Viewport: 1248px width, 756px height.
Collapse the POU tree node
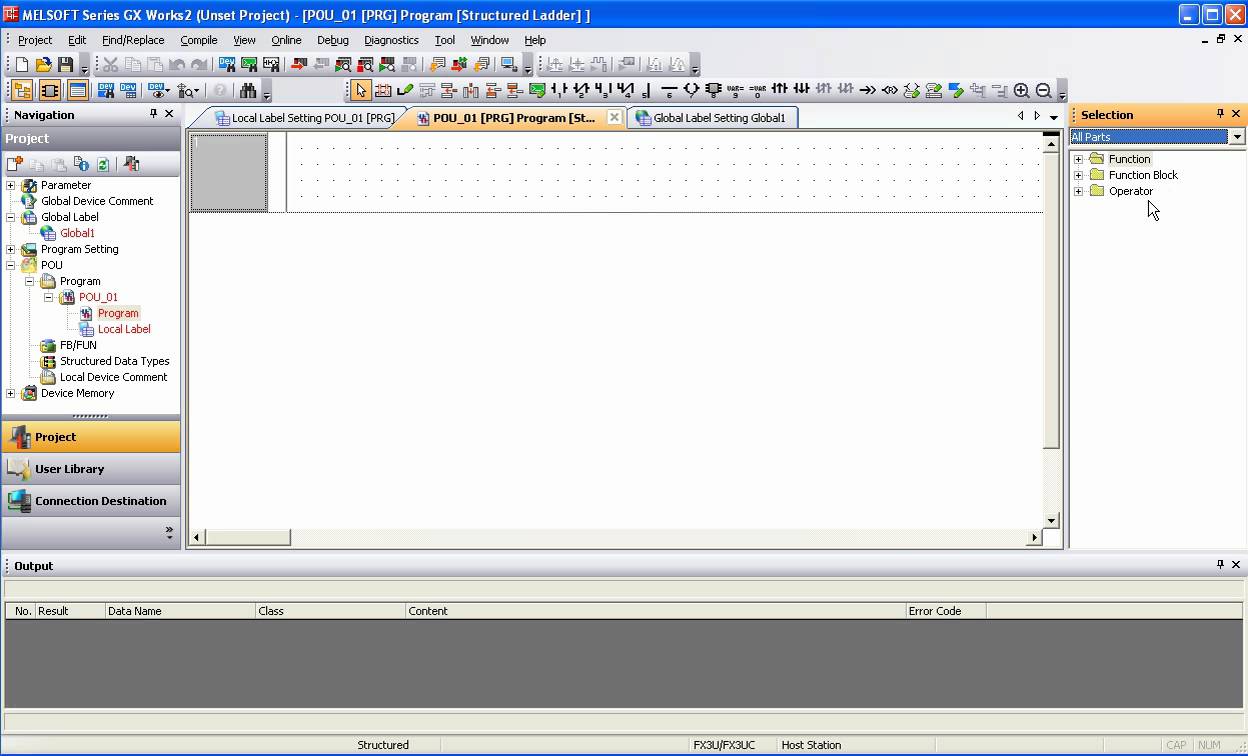pyautogui.click(x=11, y=265)
